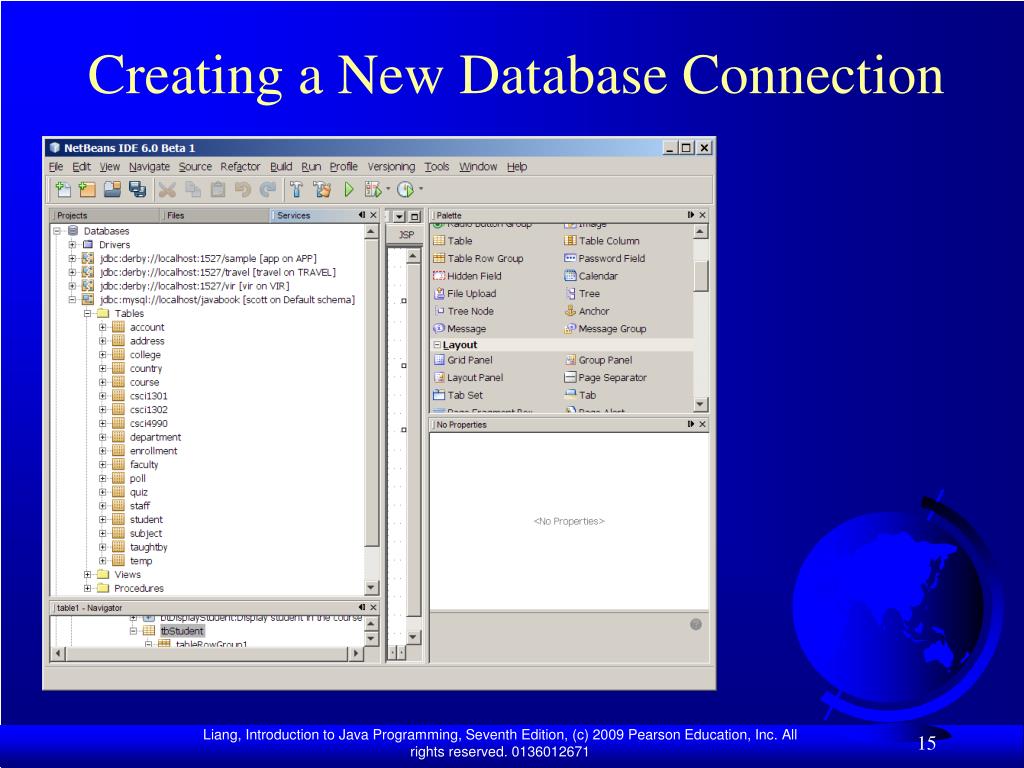The width and height of the screenshot is (1024, 768).
Task: Click the Clean and Build Project icon
Action: coord(322,189)
